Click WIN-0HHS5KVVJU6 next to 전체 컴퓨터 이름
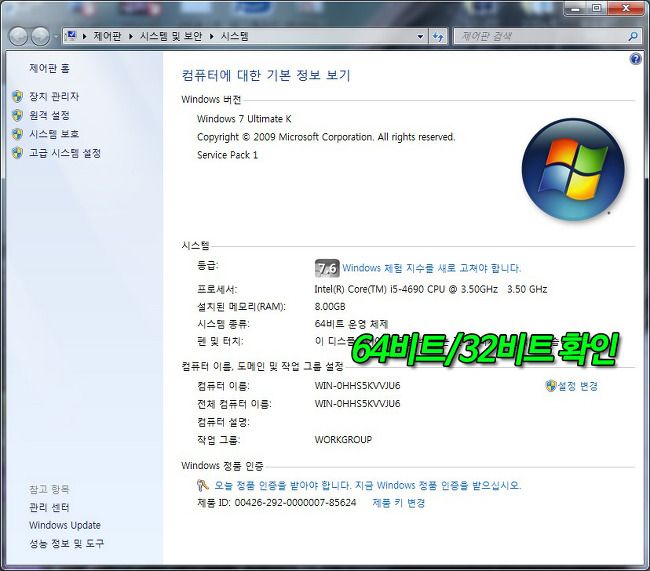Viewport: 650px width, 571px height. coord(357,403)
